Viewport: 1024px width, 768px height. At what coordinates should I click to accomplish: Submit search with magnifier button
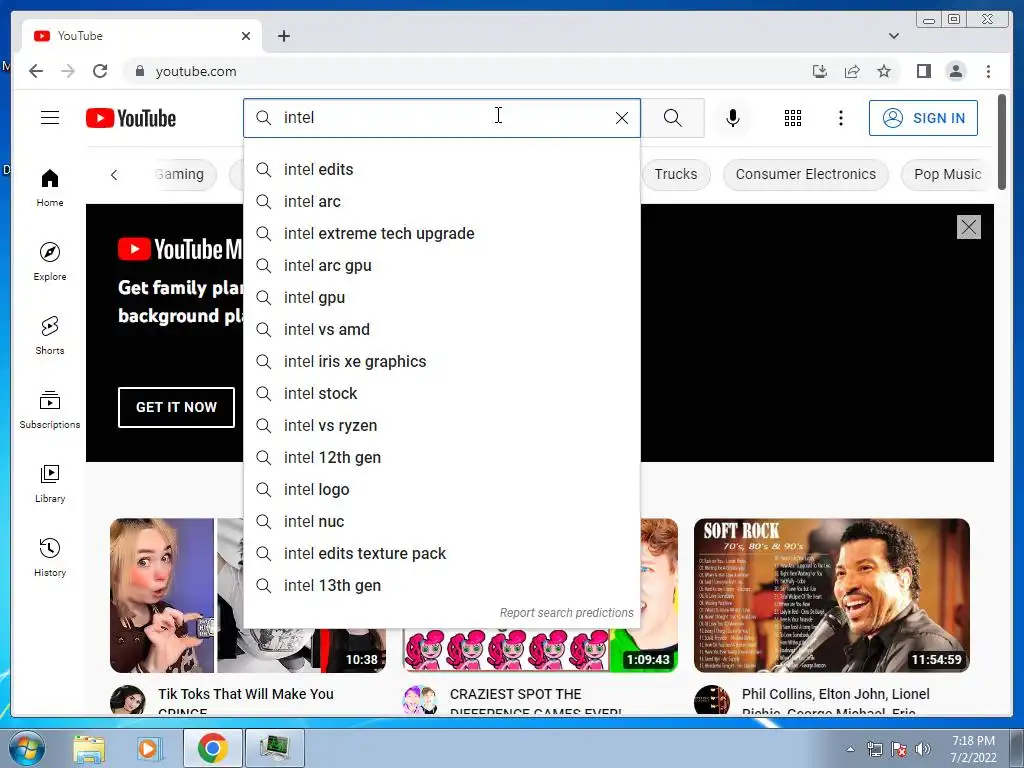coord(673,118)
